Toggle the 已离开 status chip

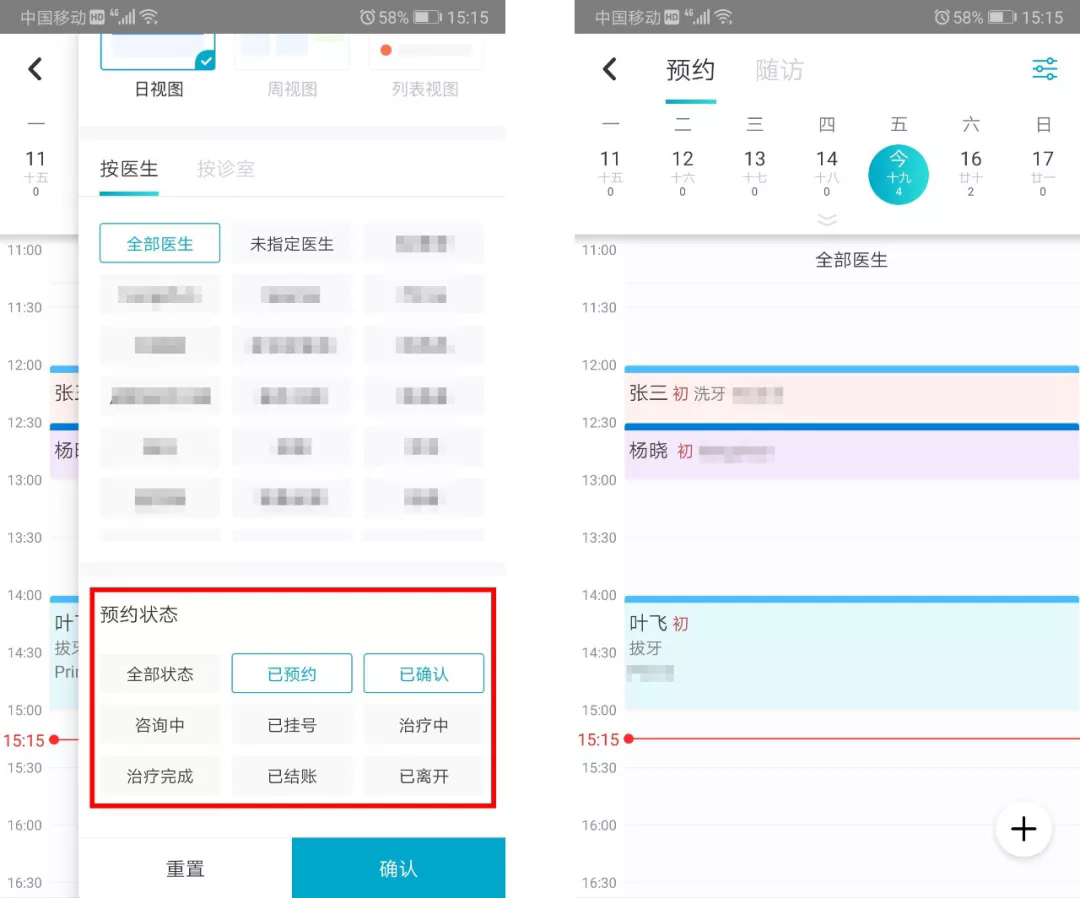tap(424, 776)
